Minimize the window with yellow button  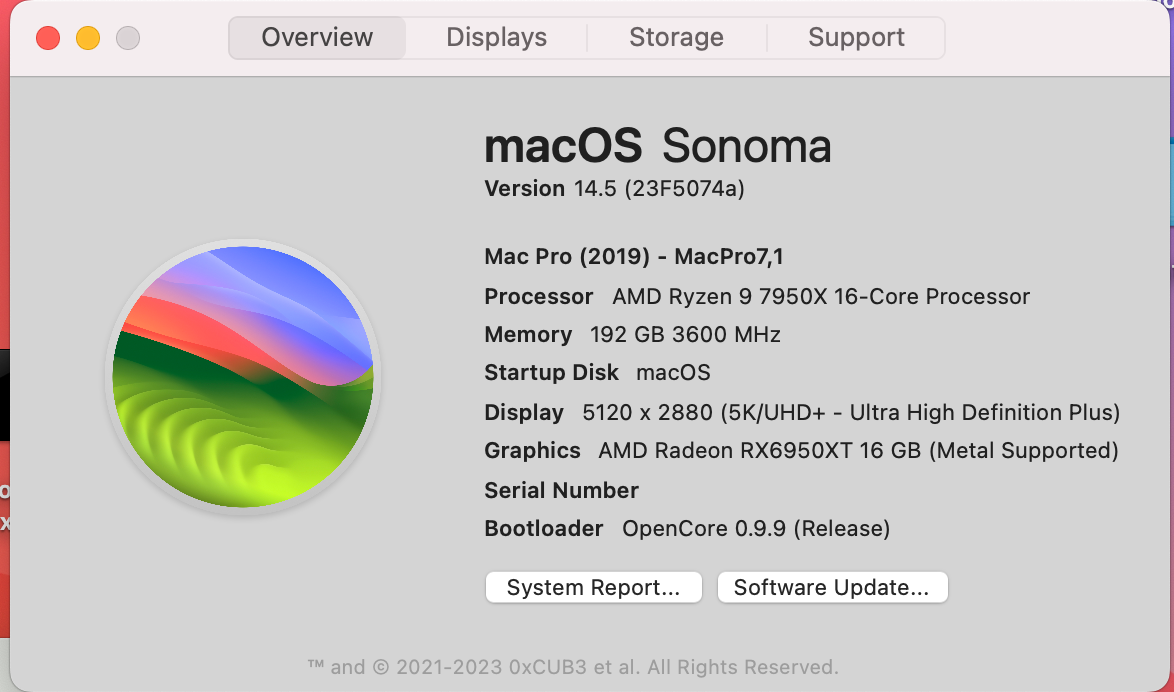88,38
